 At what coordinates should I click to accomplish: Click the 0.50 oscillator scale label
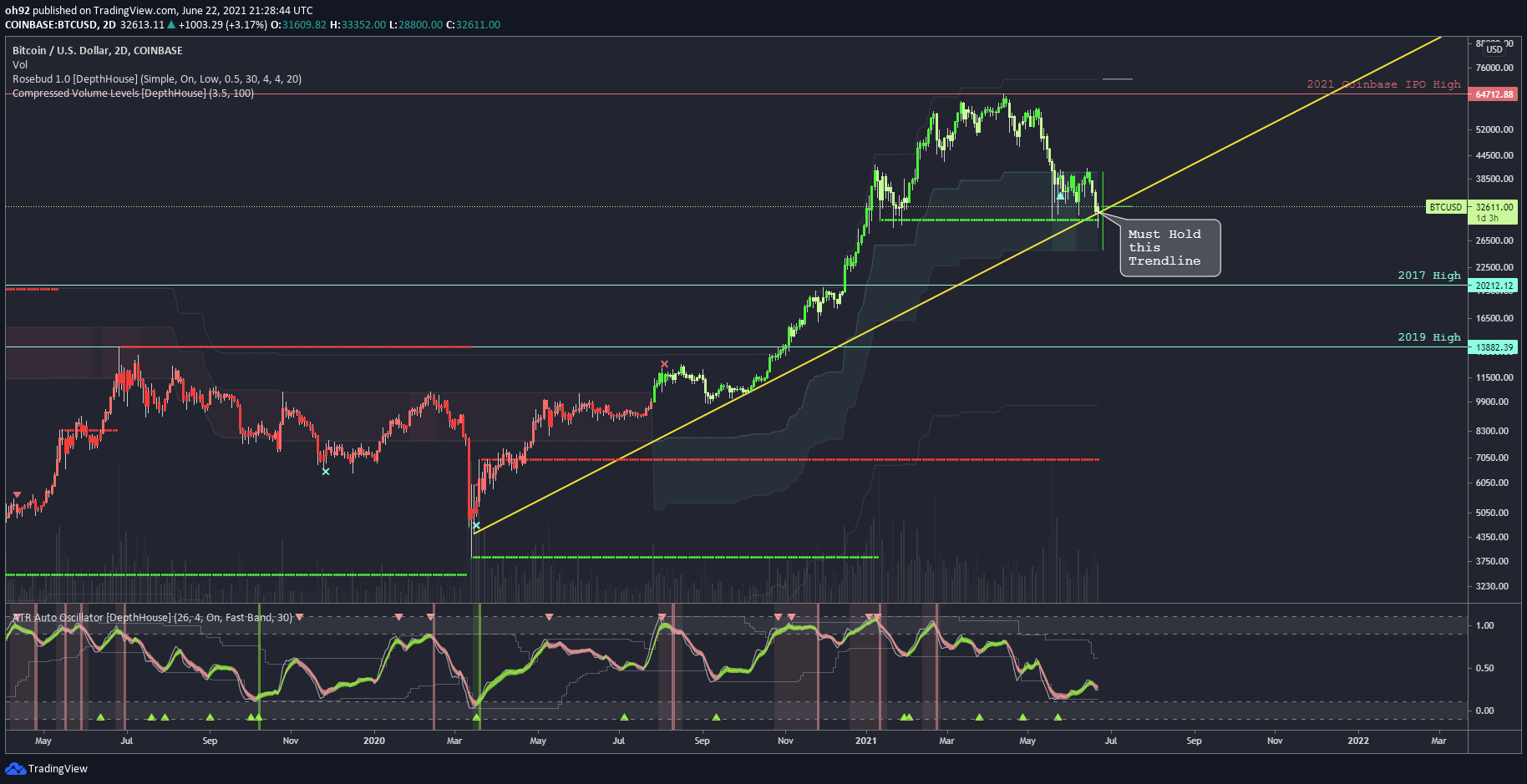click(1484, 668)
